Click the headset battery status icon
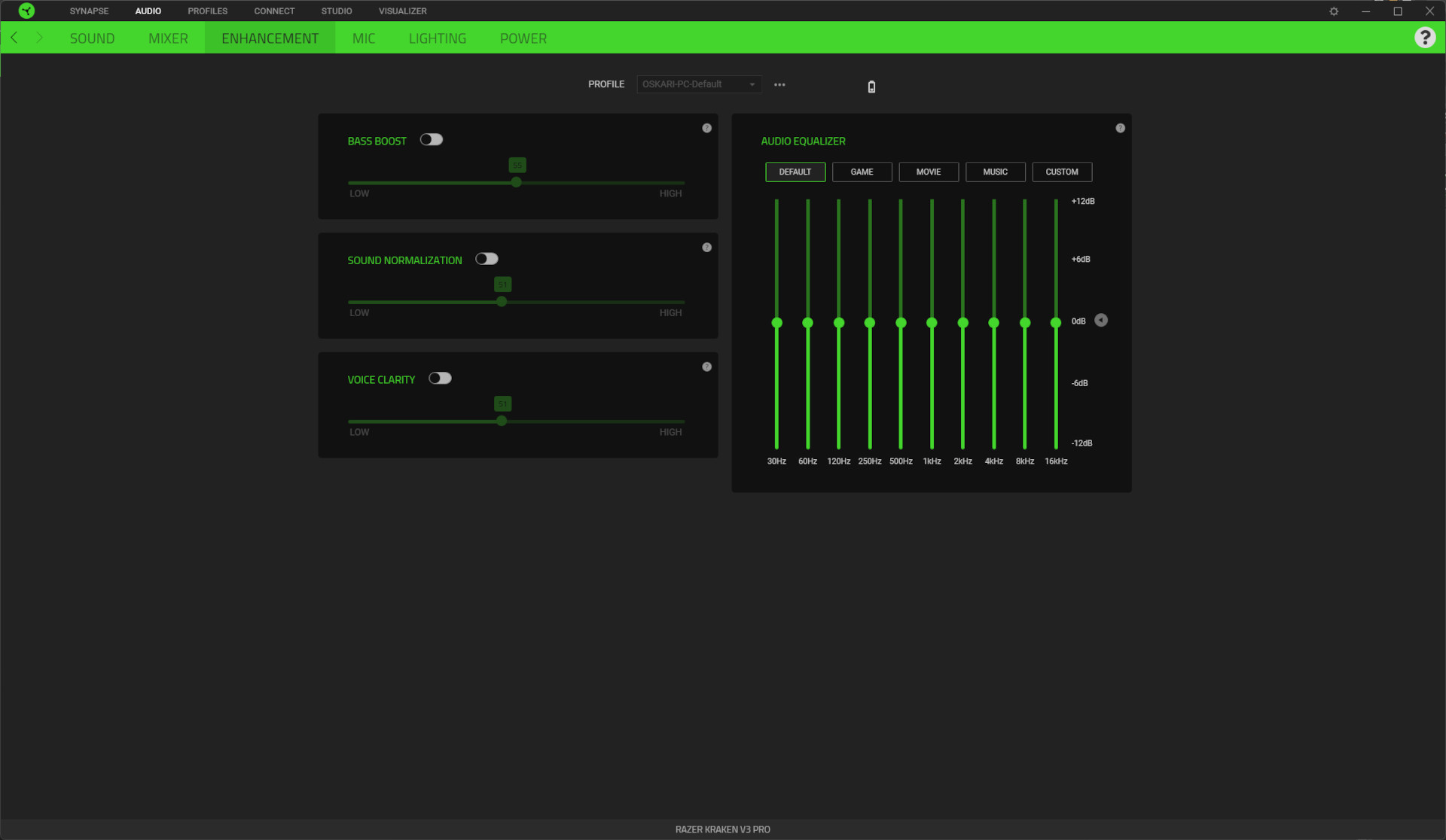This screenshot has height=840, width=1446. [x=871, y=87]
